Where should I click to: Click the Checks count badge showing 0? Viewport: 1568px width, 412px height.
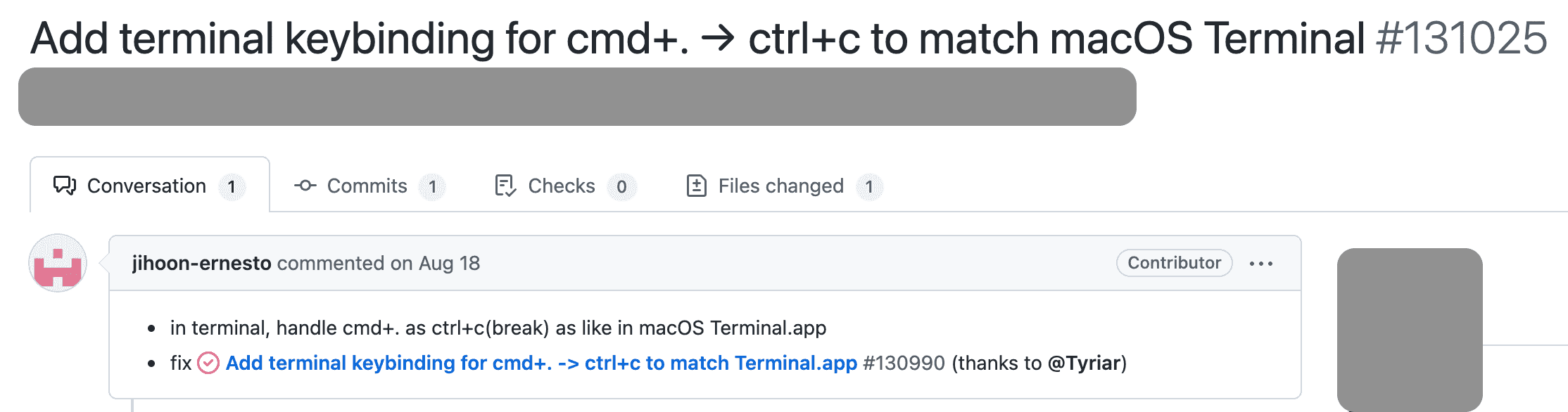(621, 187)
